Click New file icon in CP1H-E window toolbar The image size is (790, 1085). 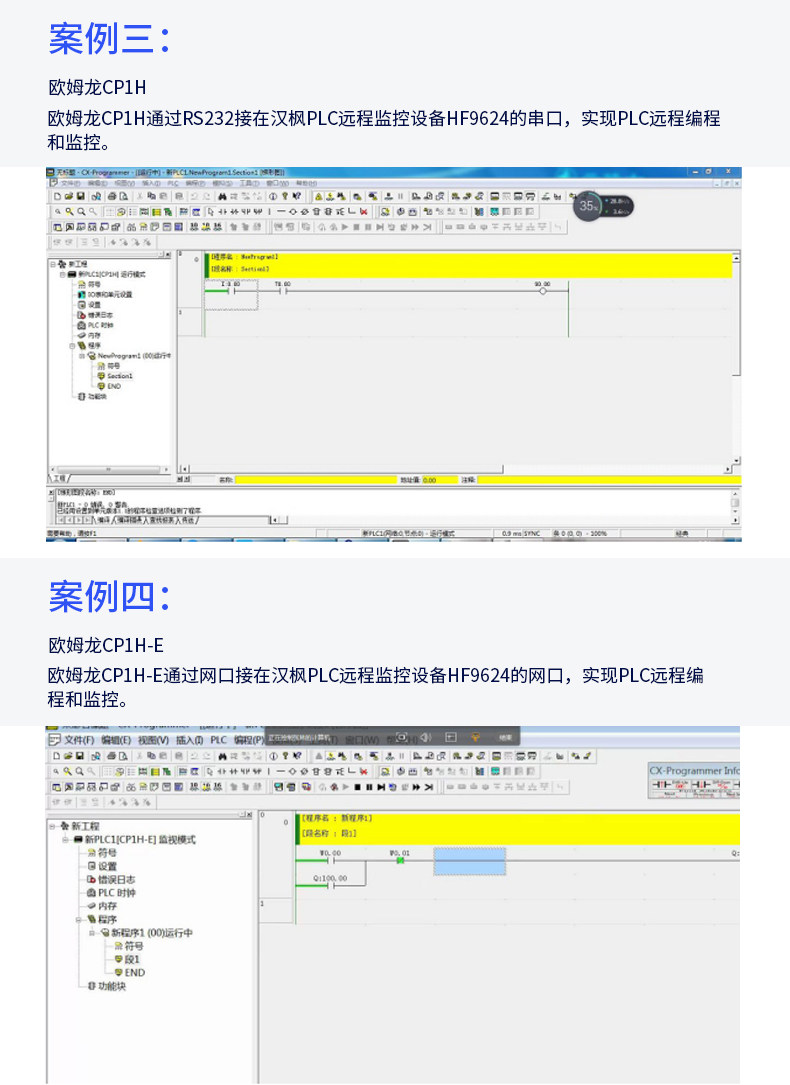[57, 756]
